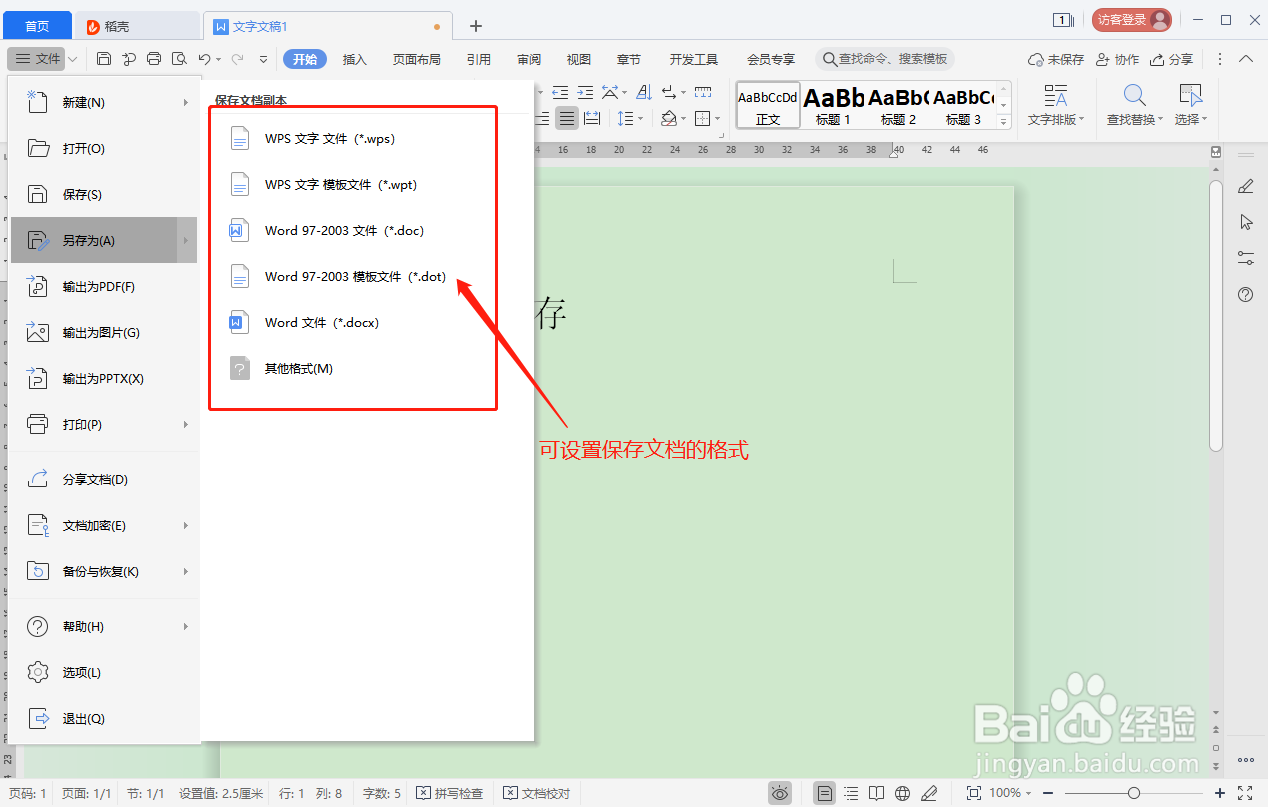The height and width of the screenshot is (807, 1268).
Task: Select 输出为图片(G) menu item
Action: (x=103, y=332)
